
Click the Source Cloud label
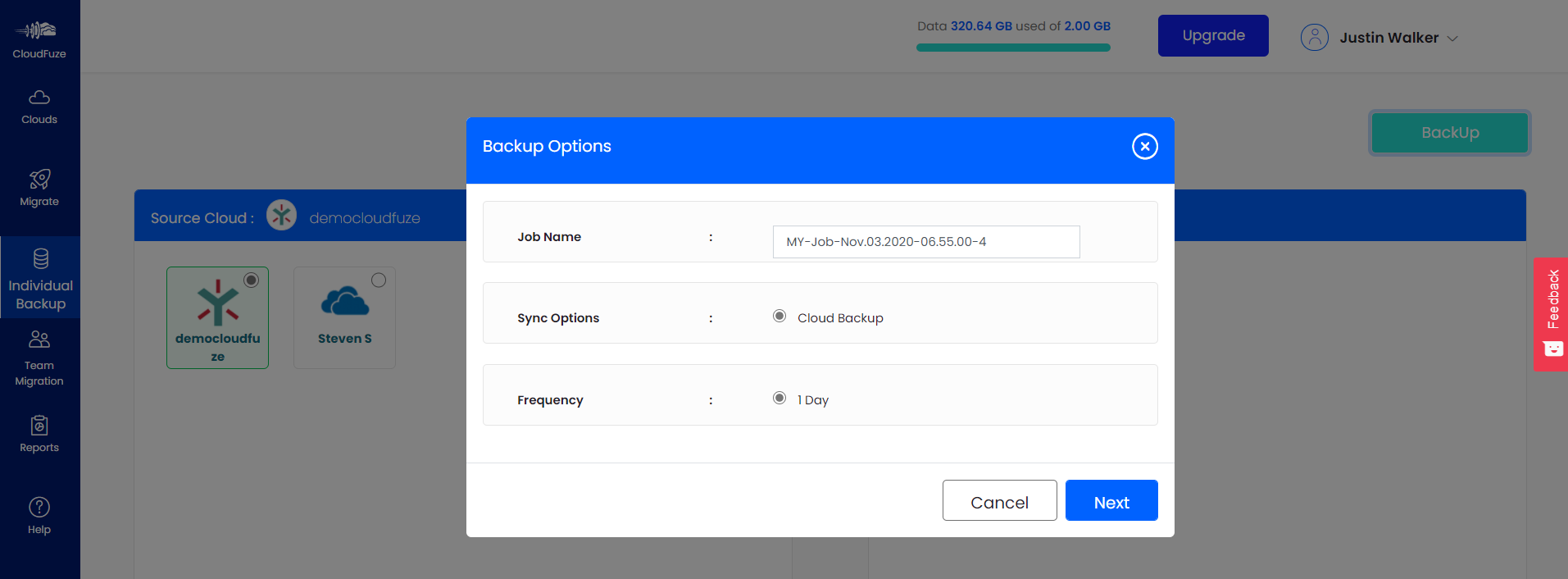[202, 218]
